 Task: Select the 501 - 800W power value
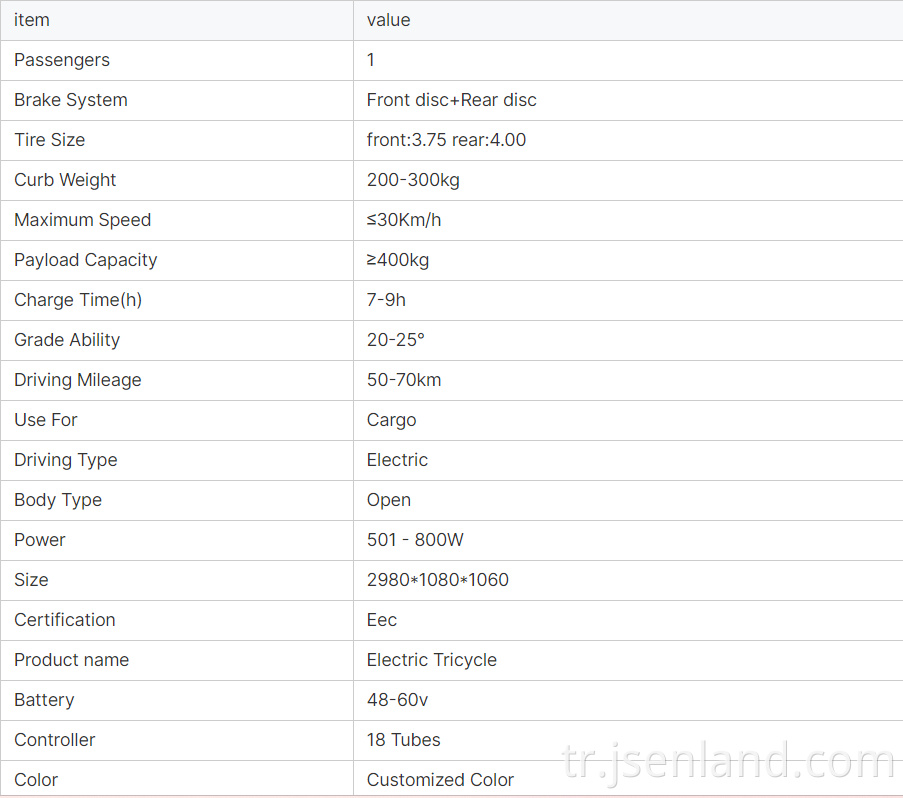(415, 540)
